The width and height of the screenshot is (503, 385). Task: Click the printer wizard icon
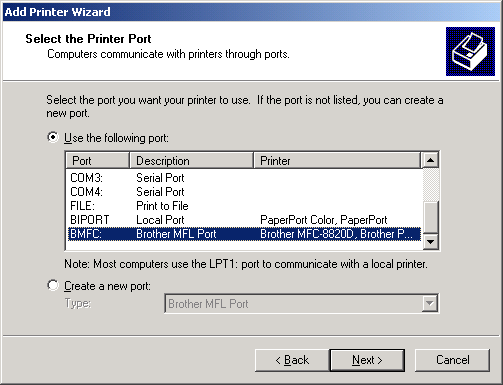point(470,51)
